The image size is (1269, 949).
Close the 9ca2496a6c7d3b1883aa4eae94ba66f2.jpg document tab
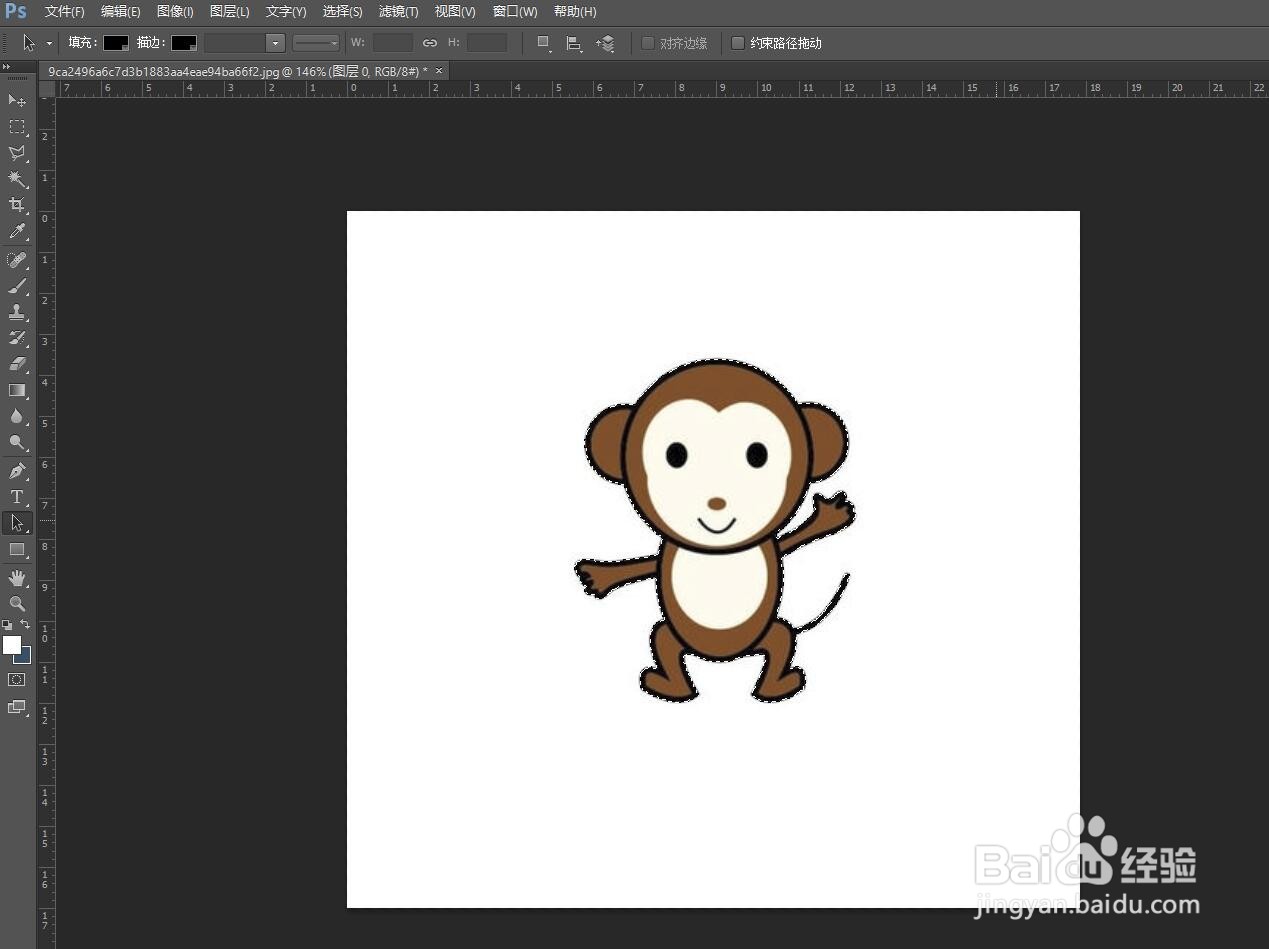[x=438, y=71]
